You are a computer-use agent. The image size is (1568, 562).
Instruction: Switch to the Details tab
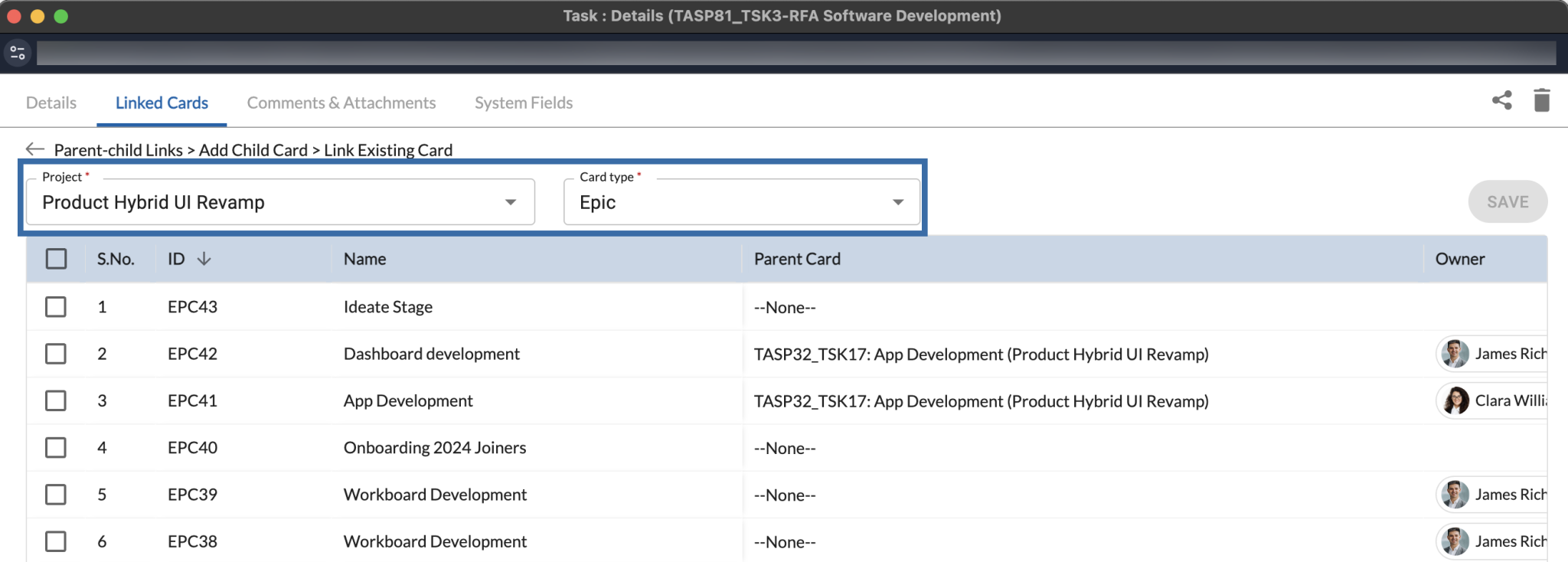pos(51,103)
